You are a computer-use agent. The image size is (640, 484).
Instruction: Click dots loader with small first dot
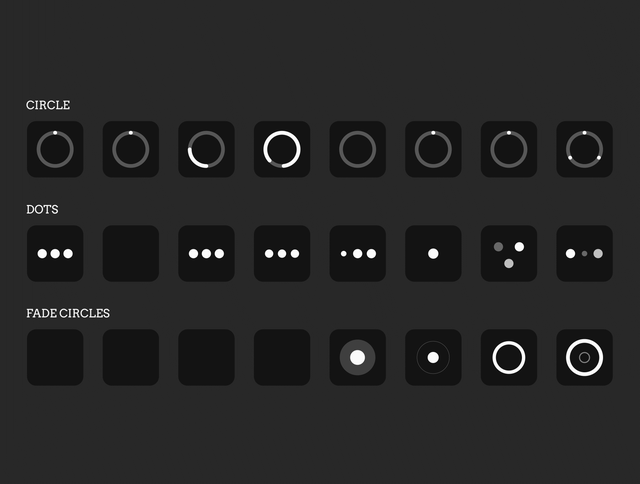pos(358,253)
